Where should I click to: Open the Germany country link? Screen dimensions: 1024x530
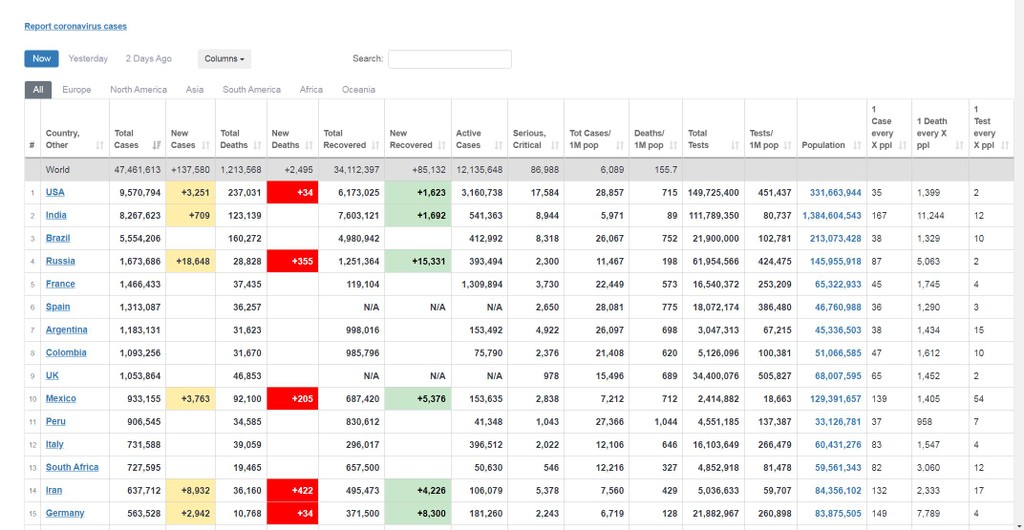65,513
